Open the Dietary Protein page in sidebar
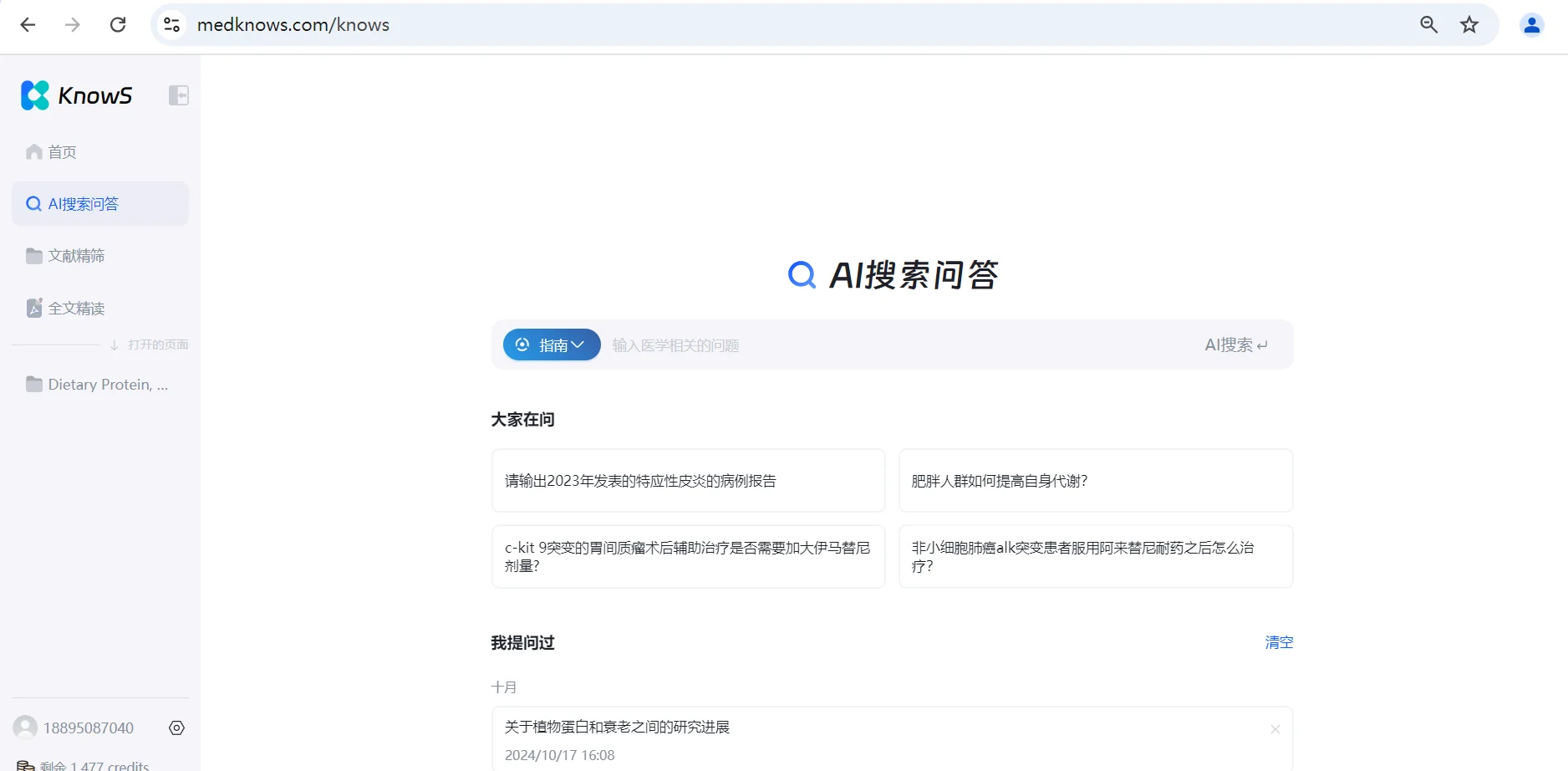This screenshot has width=1568, height=771. [100, 384]
